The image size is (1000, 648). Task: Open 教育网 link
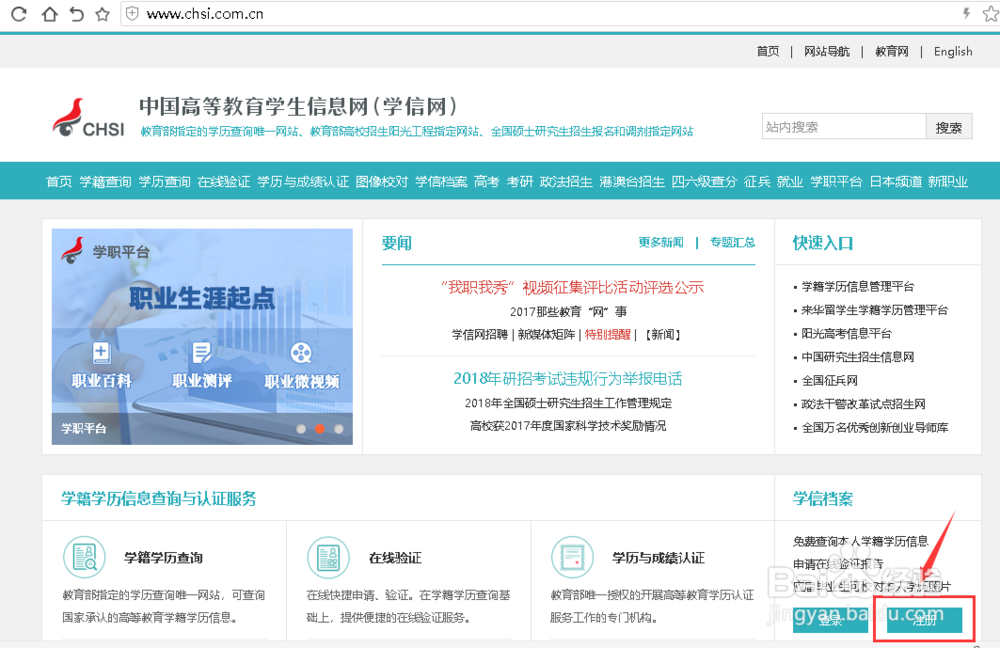(x=892, y=52)
